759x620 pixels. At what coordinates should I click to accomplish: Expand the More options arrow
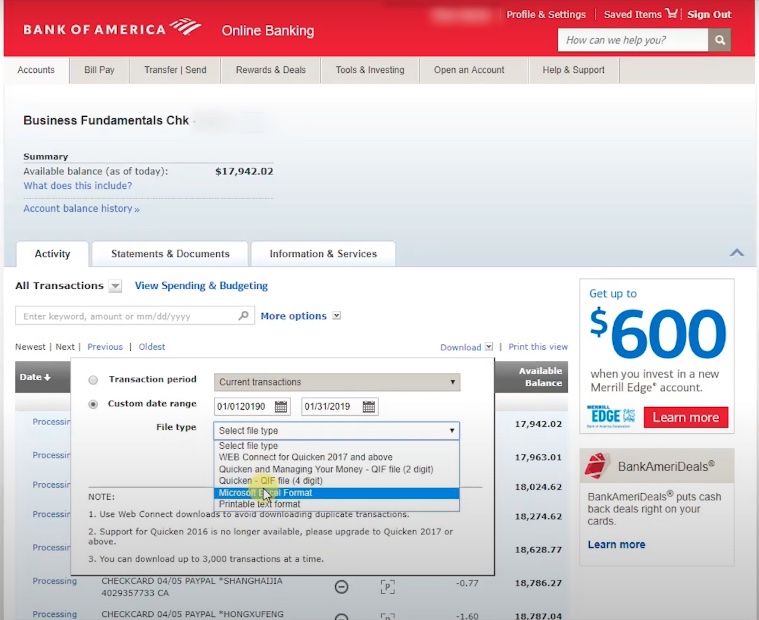click(x=336, y=316)
